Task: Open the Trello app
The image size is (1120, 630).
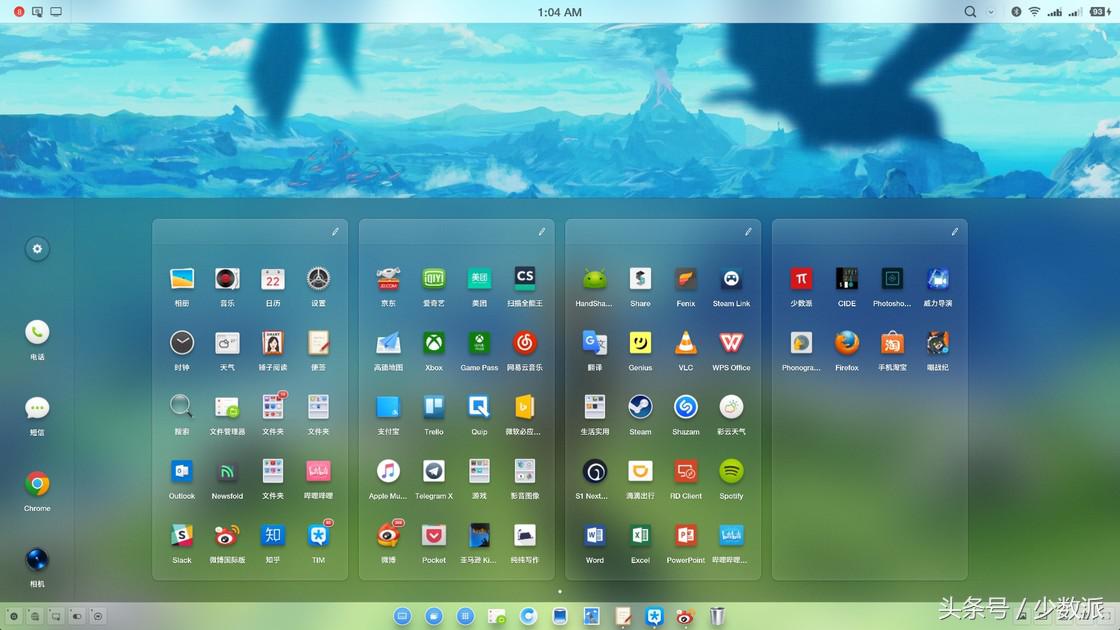Action: (433, 407)
